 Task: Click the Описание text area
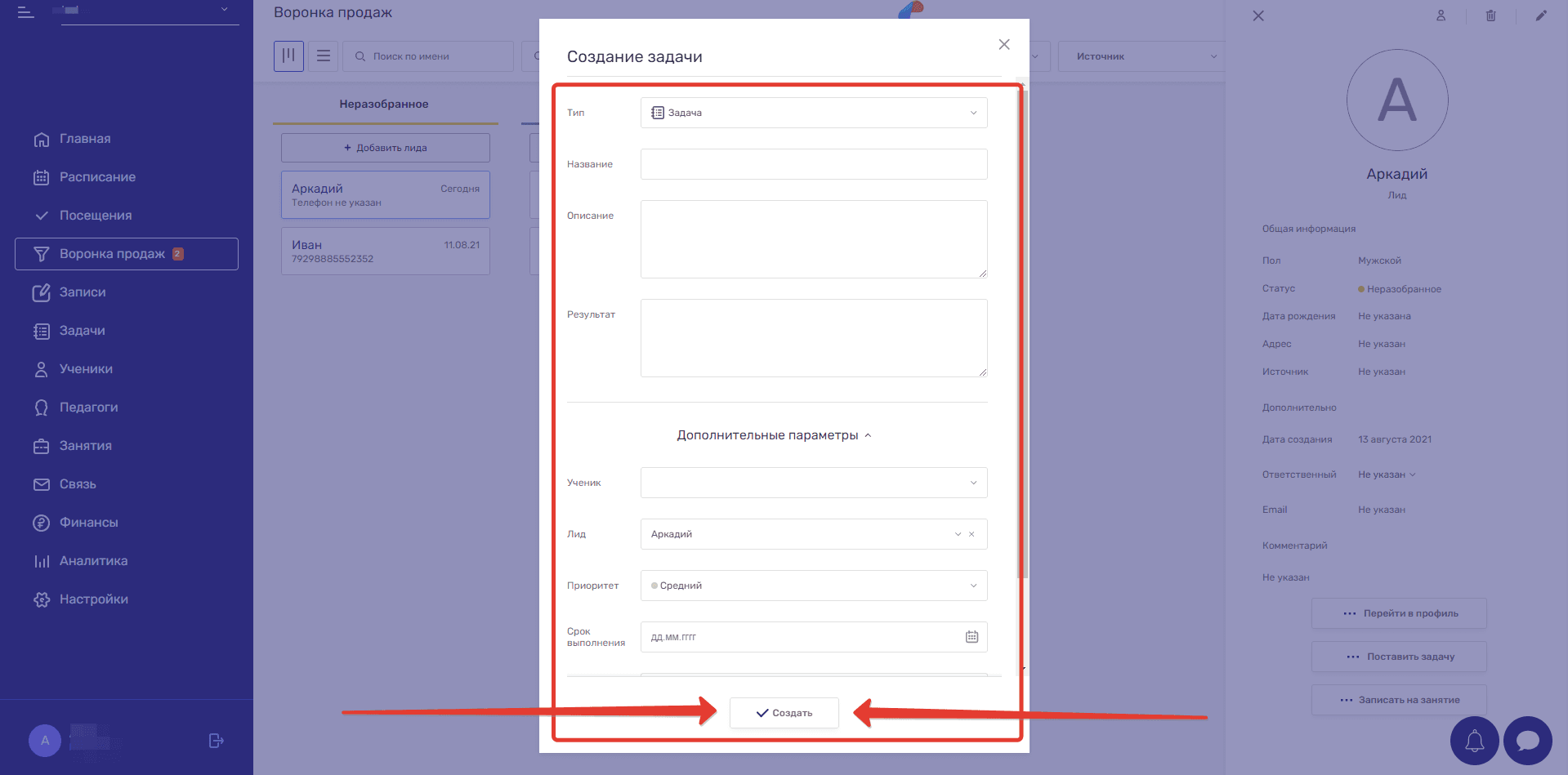tap(813, 238)
